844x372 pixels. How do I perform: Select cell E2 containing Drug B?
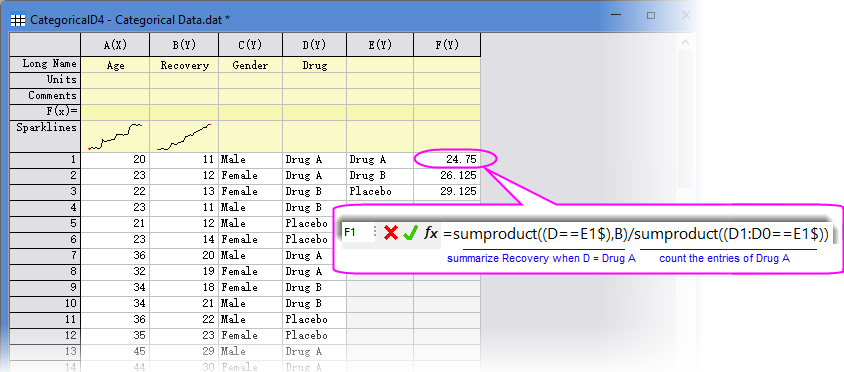tap(380, 176)
